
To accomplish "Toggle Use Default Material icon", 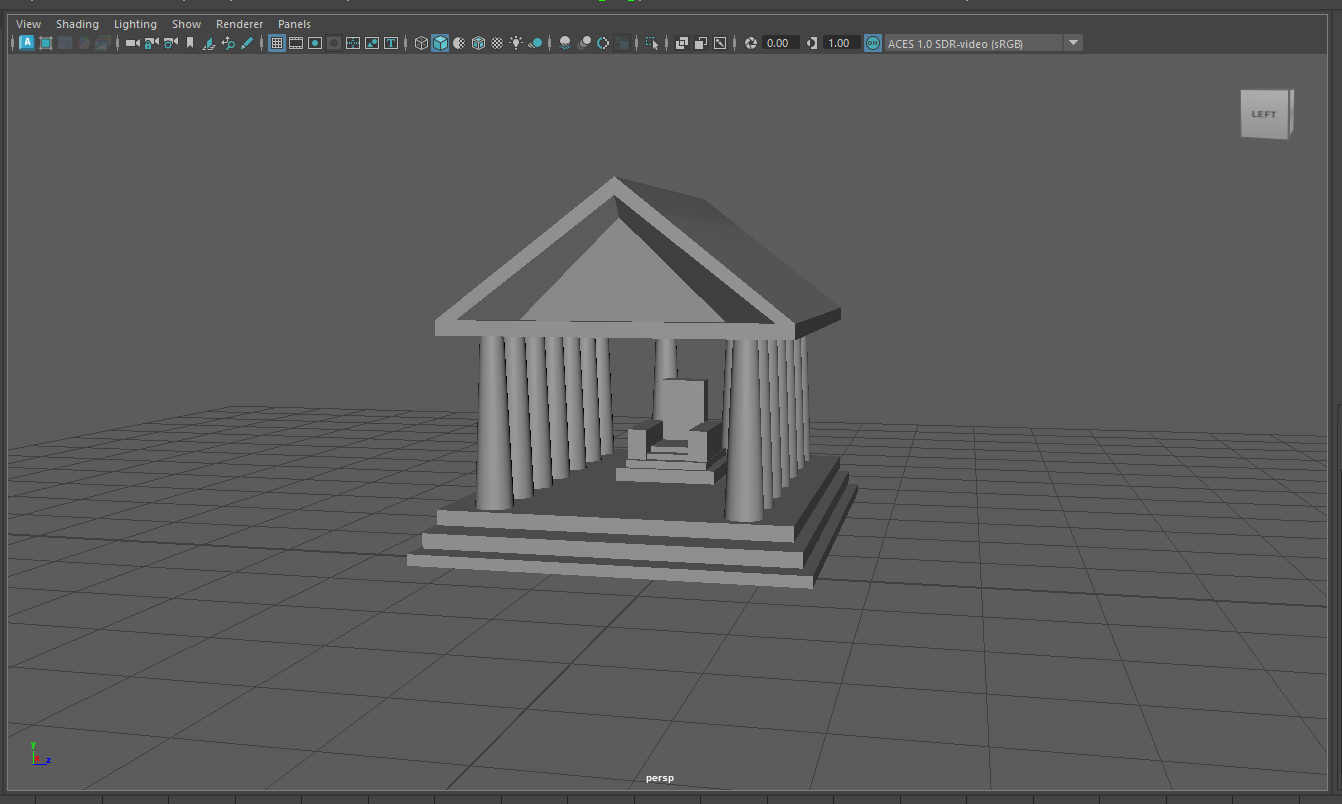I will (x=459, y=43).
